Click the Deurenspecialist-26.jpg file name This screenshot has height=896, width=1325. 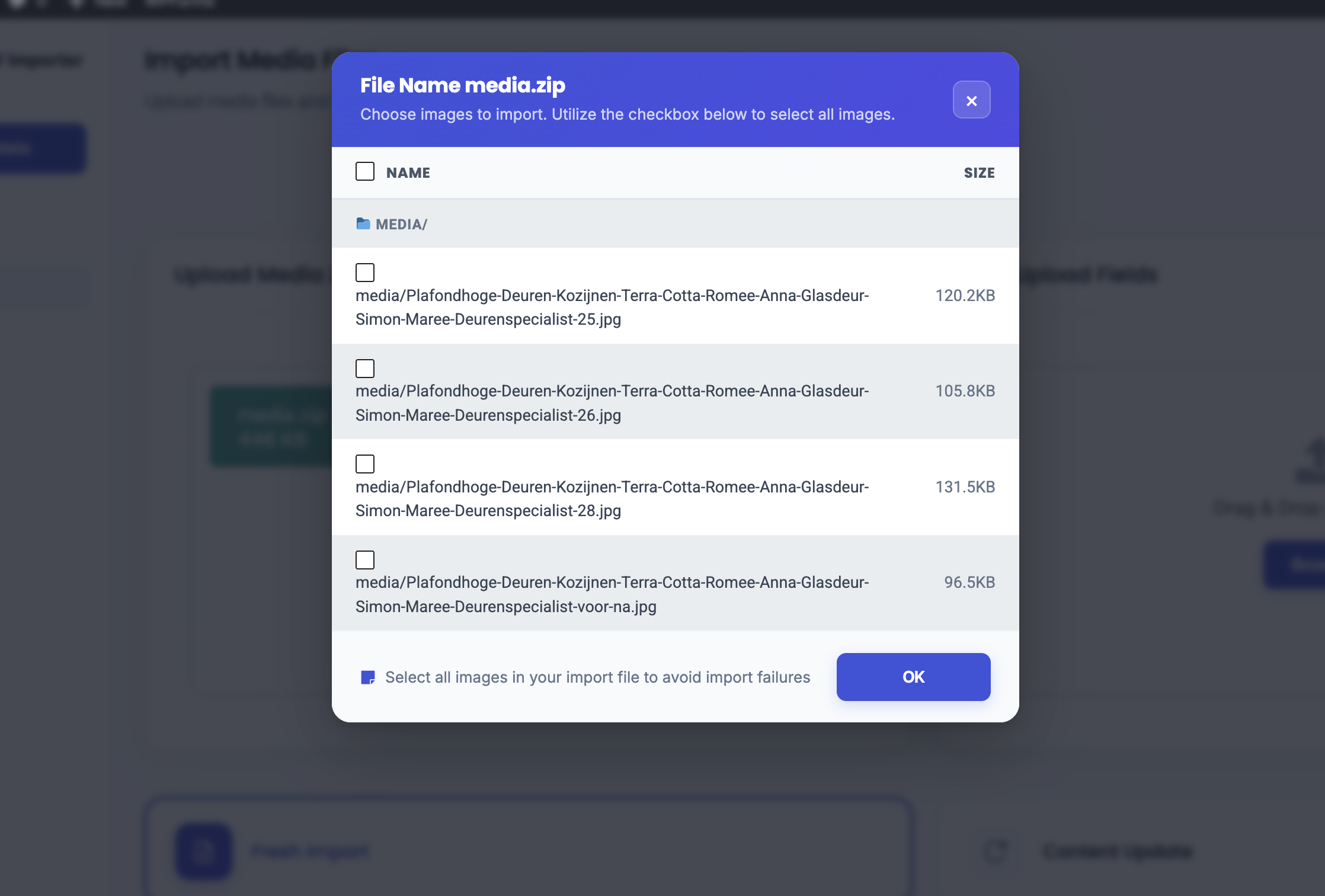612,403
